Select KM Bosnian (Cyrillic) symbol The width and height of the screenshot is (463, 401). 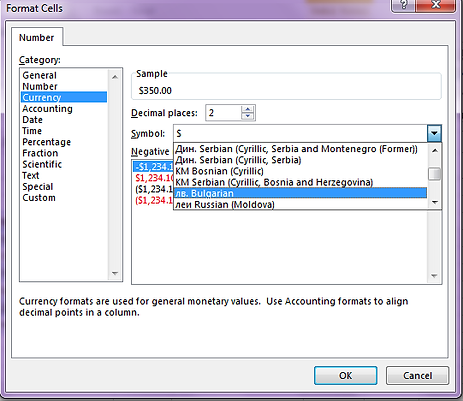click(300, 171)
